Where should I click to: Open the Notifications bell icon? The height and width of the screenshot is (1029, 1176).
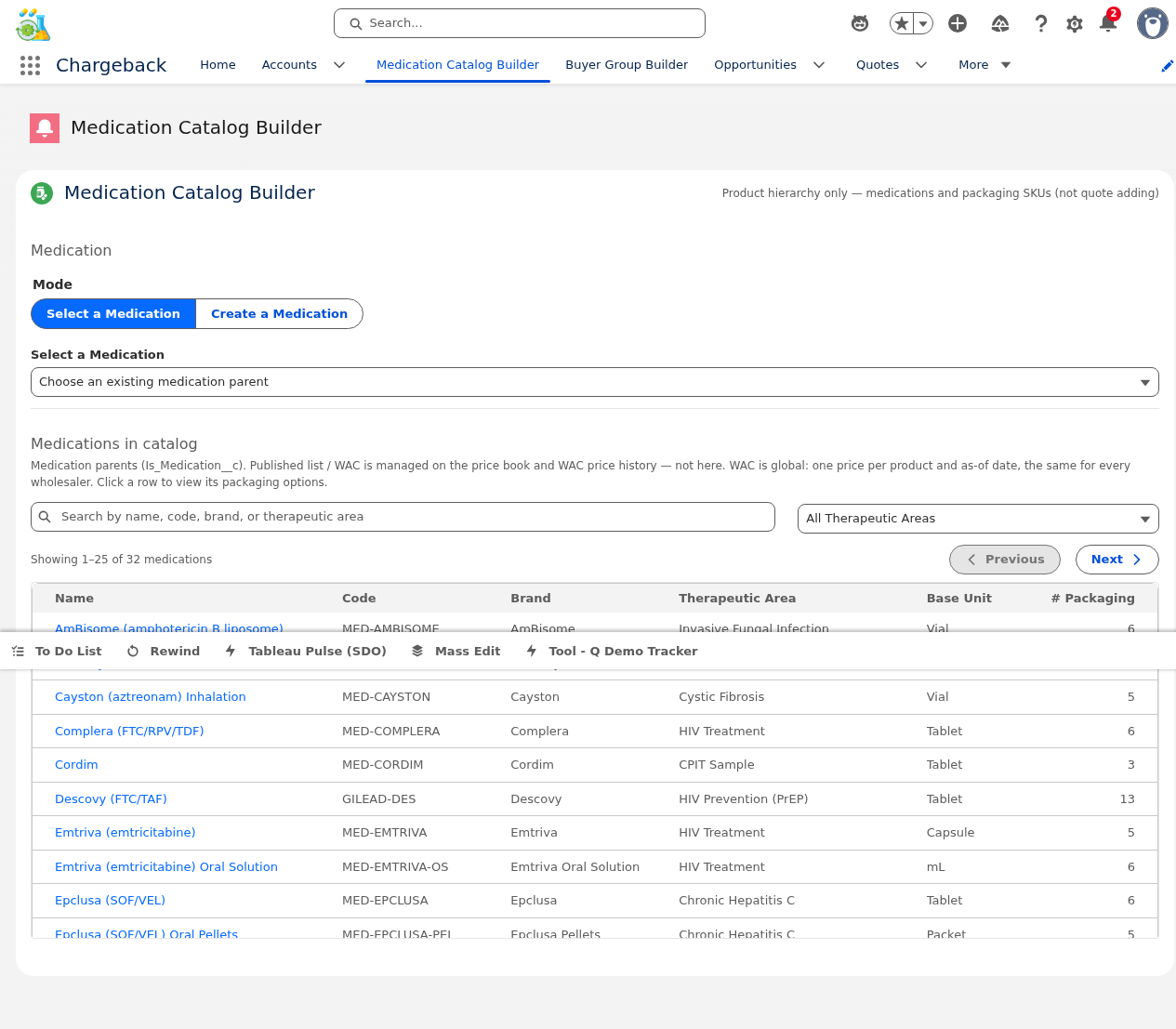[1108, 22]
